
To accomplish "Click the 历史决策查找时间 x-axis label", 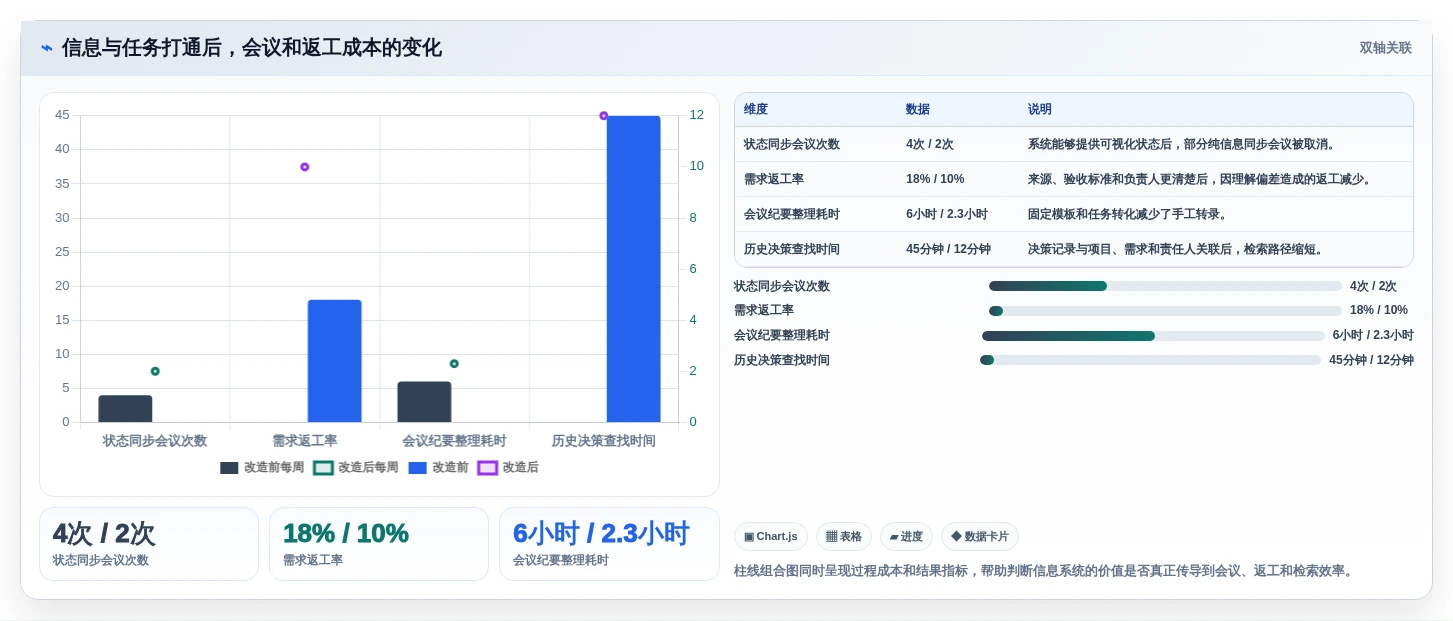I will click(604, 441).
